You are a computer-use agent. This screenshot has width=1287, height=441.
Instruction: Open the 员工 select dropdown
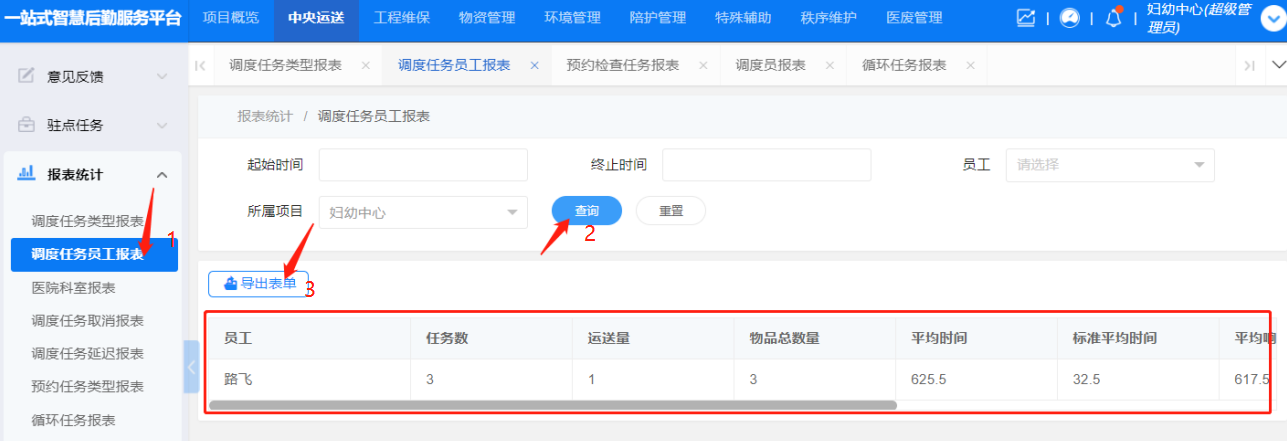pos(1110,165)
